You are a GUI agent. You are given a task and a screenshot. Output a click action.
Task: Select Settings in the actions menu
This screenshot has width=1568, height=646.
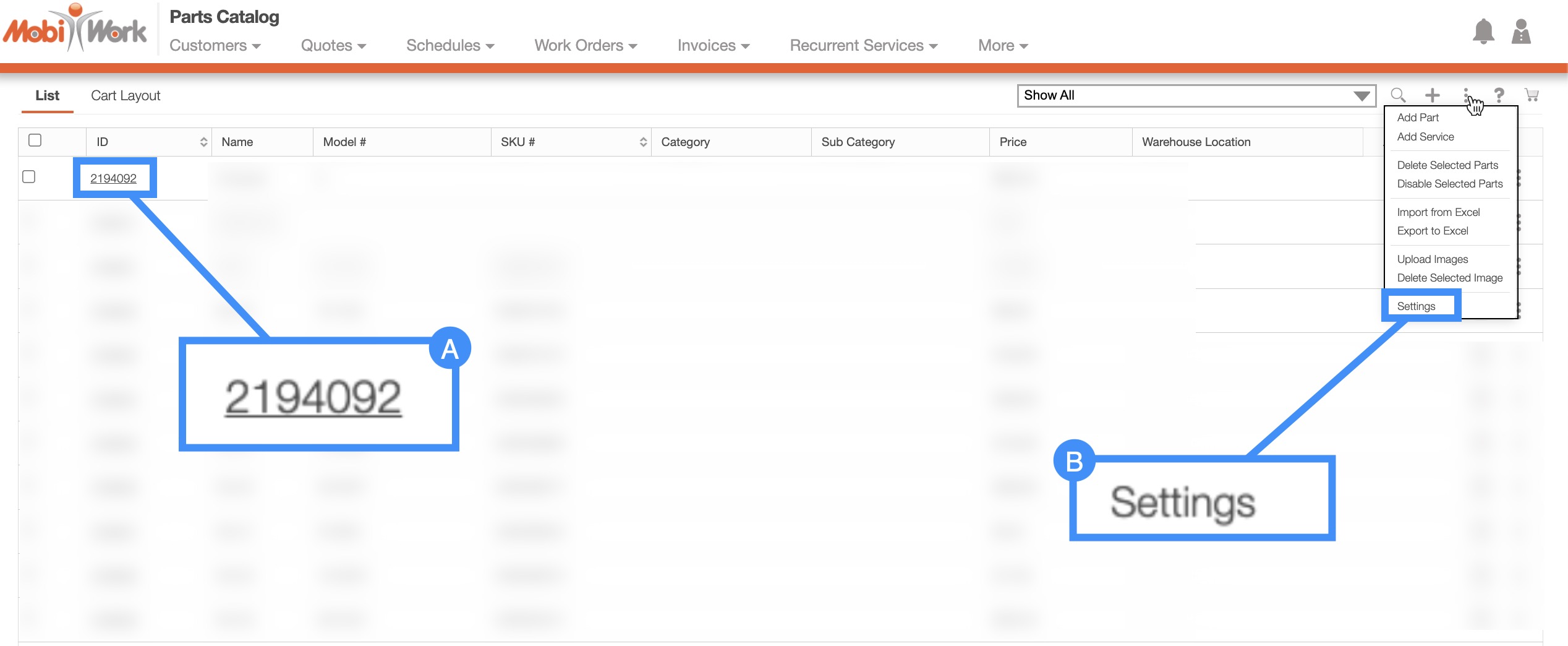[1416, 306]
